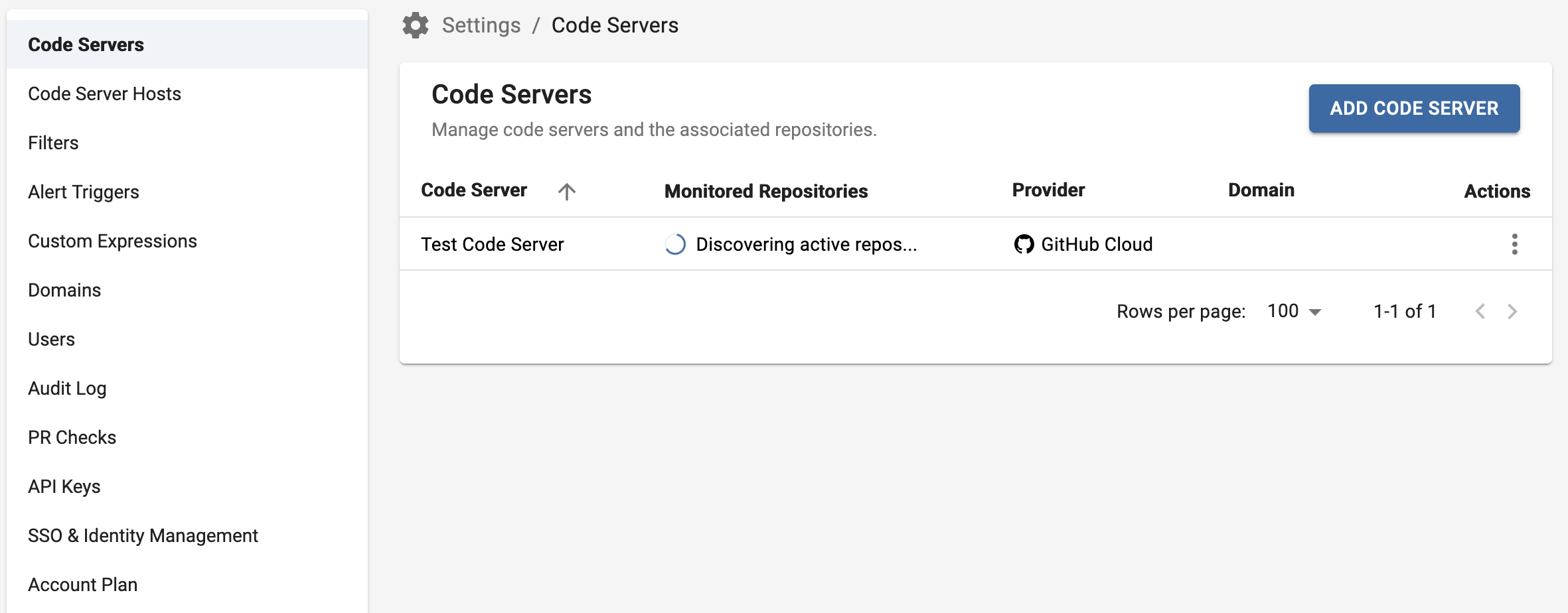The height and width of the screenshot is (613, 1568).
Task: Open the Users settings page
Action: pos(187,339)
